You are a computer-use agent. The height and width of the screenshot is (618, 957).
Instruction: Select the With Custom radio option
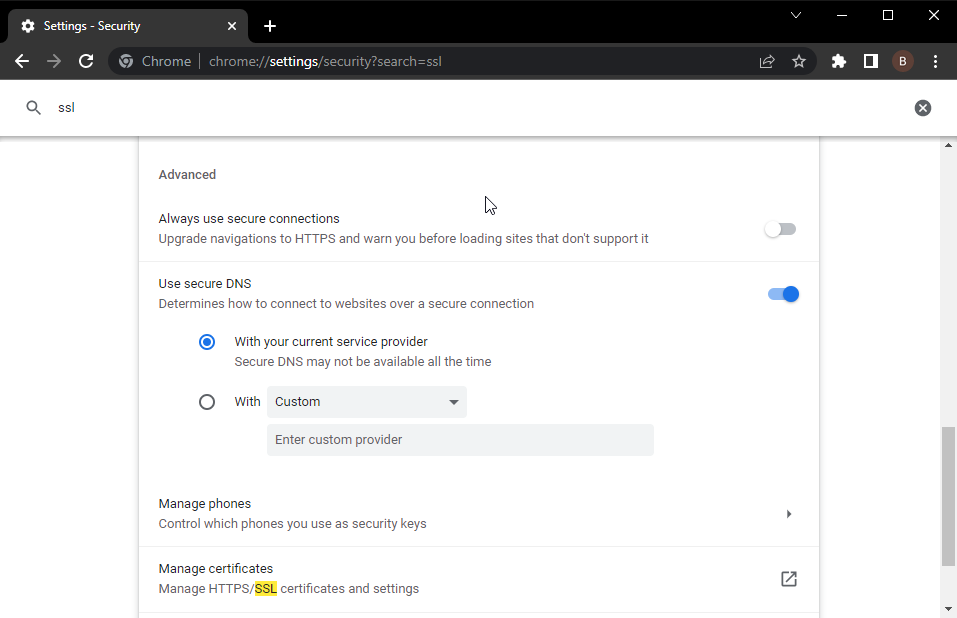point(207,402)
